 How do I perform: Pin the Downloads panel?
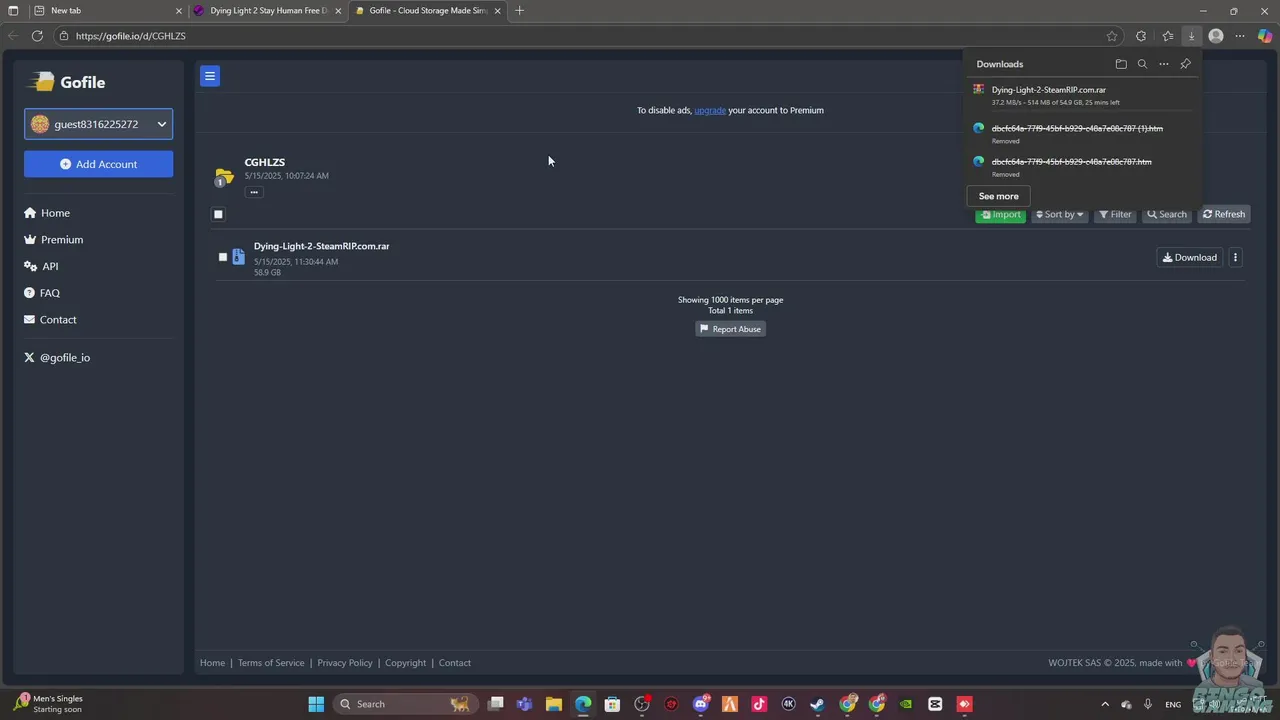pyautogui.click(x=1185, y=64)
